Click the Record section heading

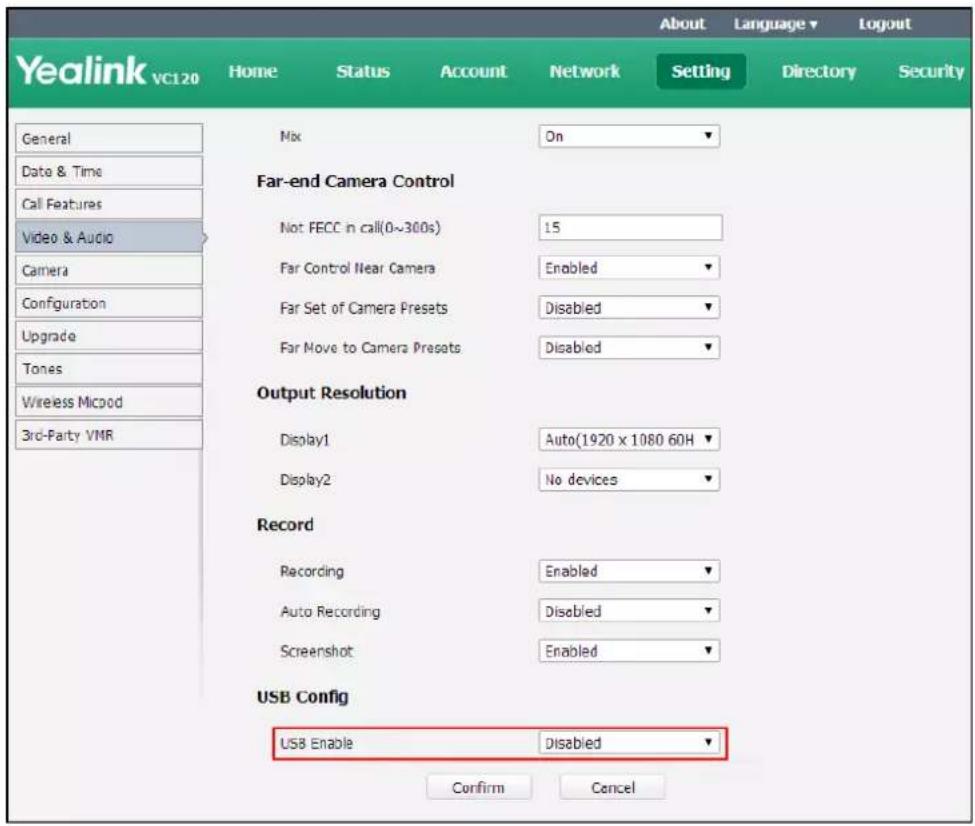285,525
